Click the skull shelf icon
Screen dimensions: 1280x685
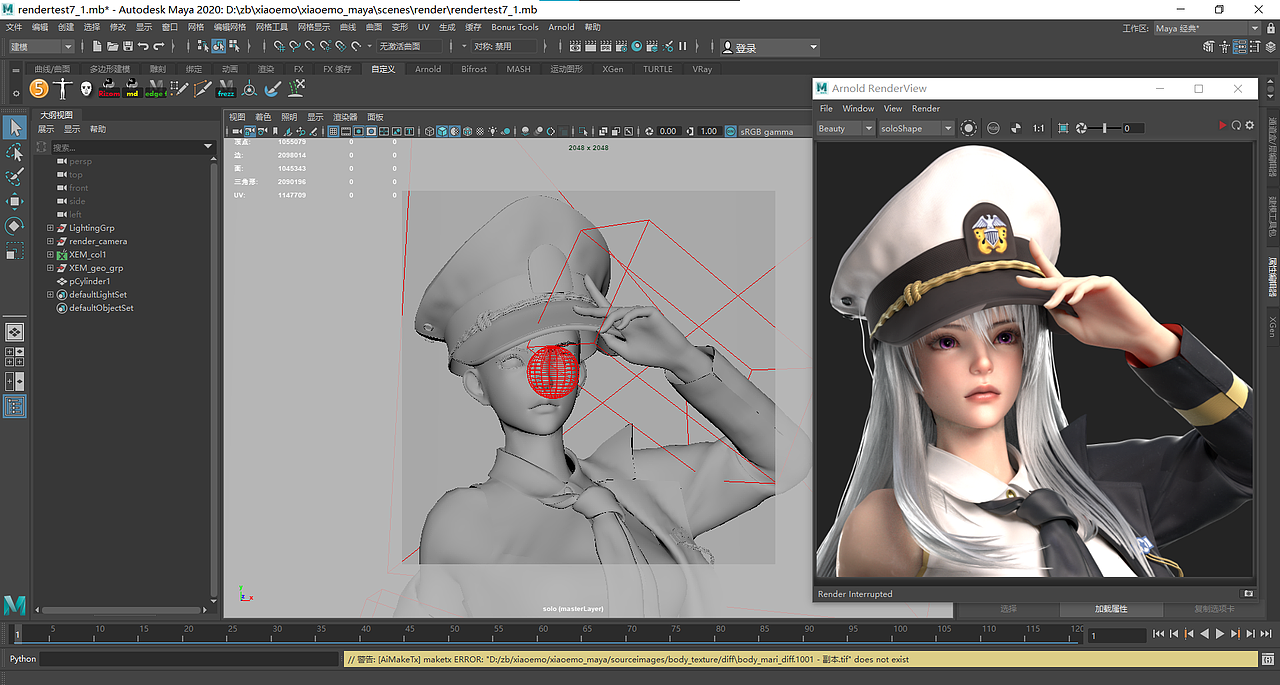click(x=86, y=89)
